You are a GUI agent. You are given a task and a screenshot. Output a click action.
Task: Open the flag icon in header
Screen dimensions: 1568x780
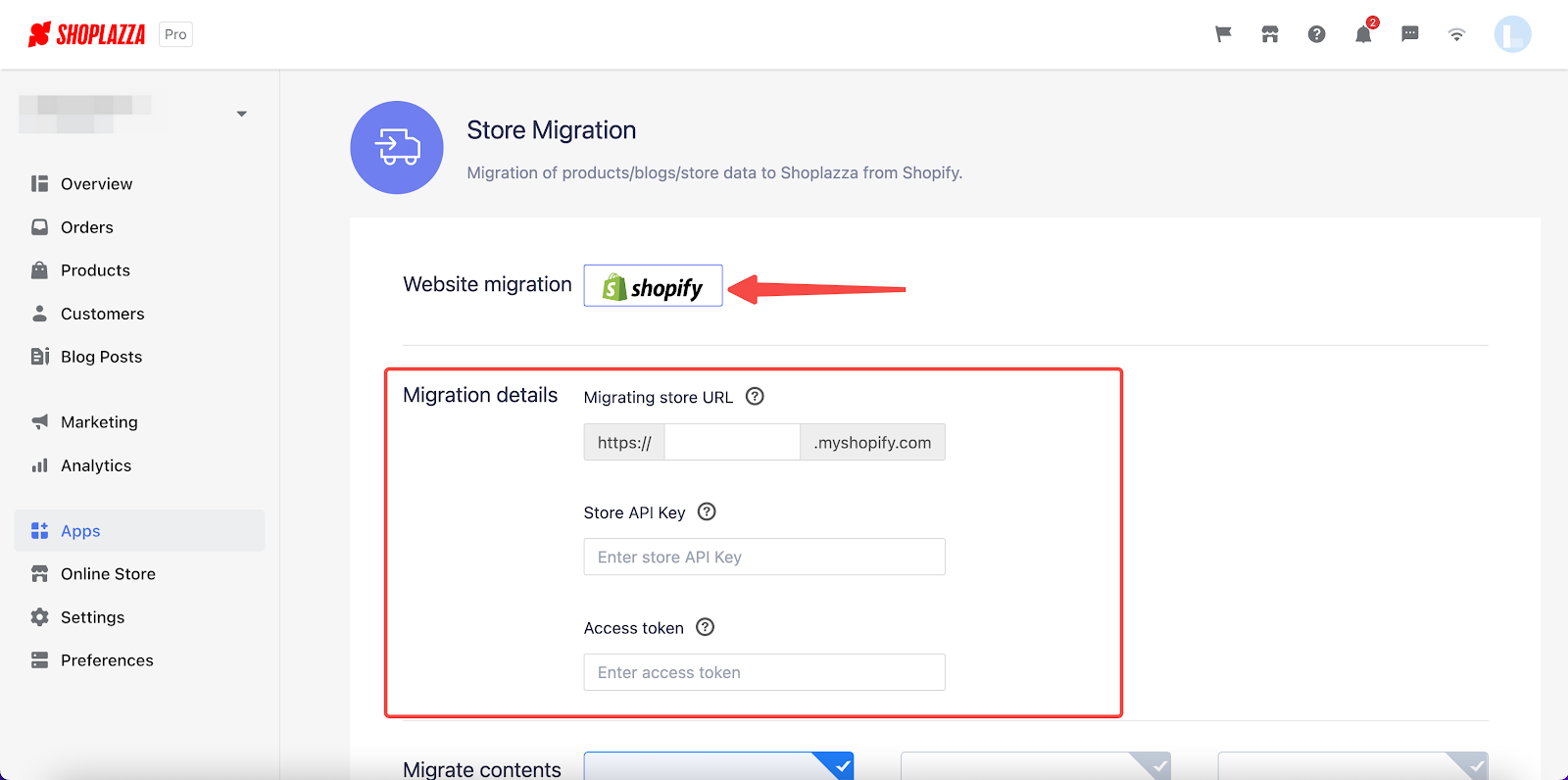[x=1223, y=34]
